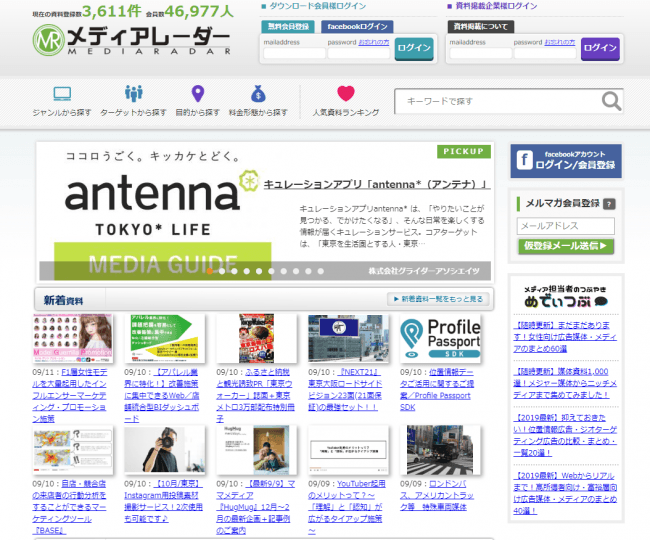Click the PICKUP green label

point(463,151)
